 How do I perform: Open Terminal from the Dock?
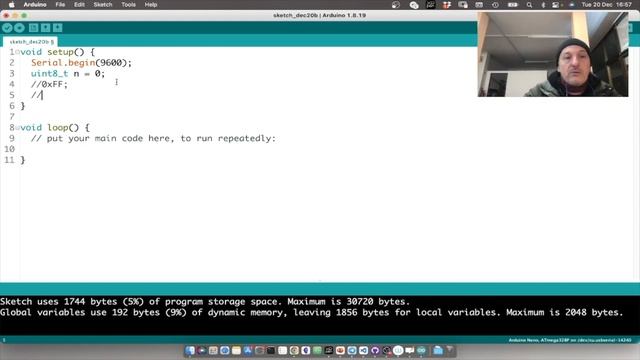[x=271, y=350]
